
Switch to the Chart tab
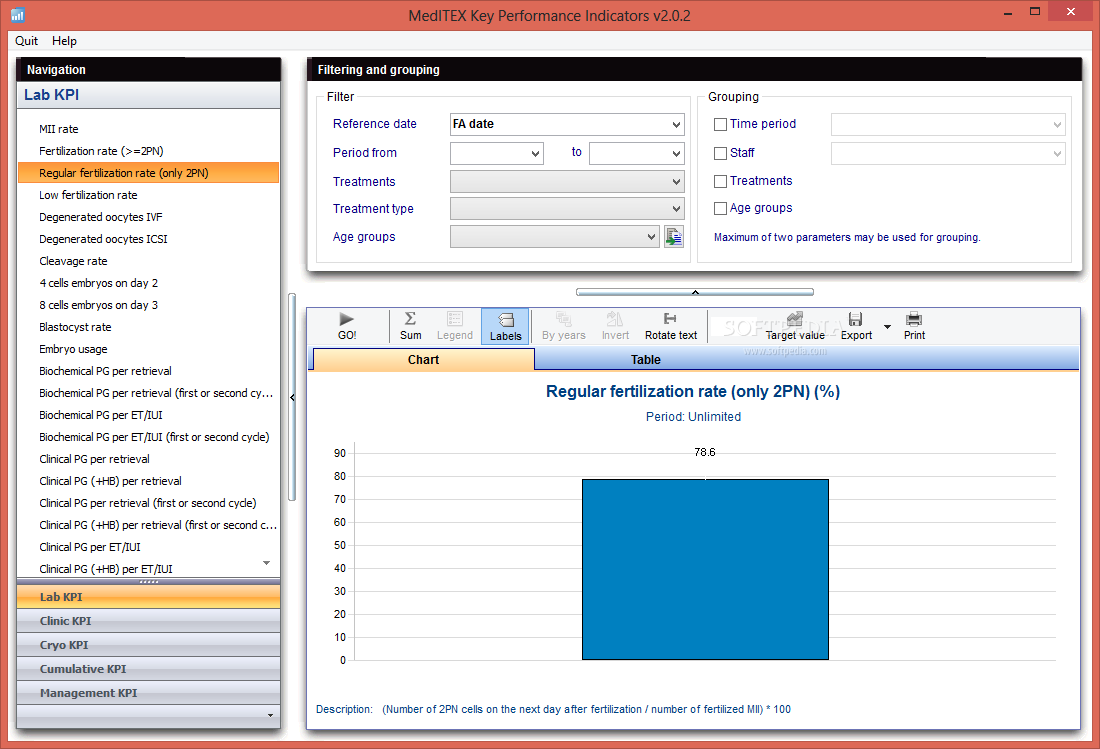click(x=423, y=360)
